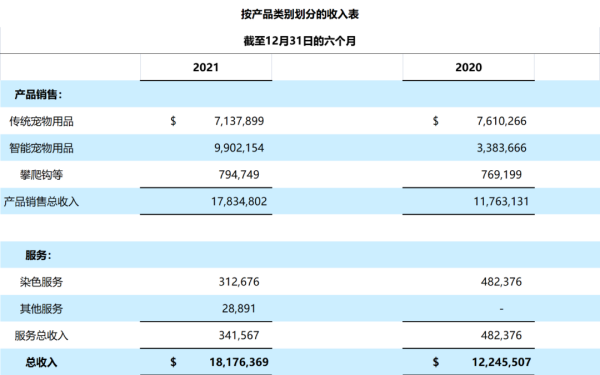The height and width of the screenshot is (375, 600).
Task: Select the 17,834,802 total cell
Action: click(x=239, y=201)
